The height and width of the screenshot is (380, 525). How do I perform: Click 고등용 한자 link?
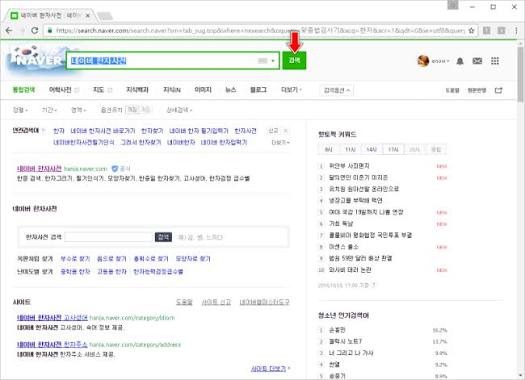click(x=111, y=272)
